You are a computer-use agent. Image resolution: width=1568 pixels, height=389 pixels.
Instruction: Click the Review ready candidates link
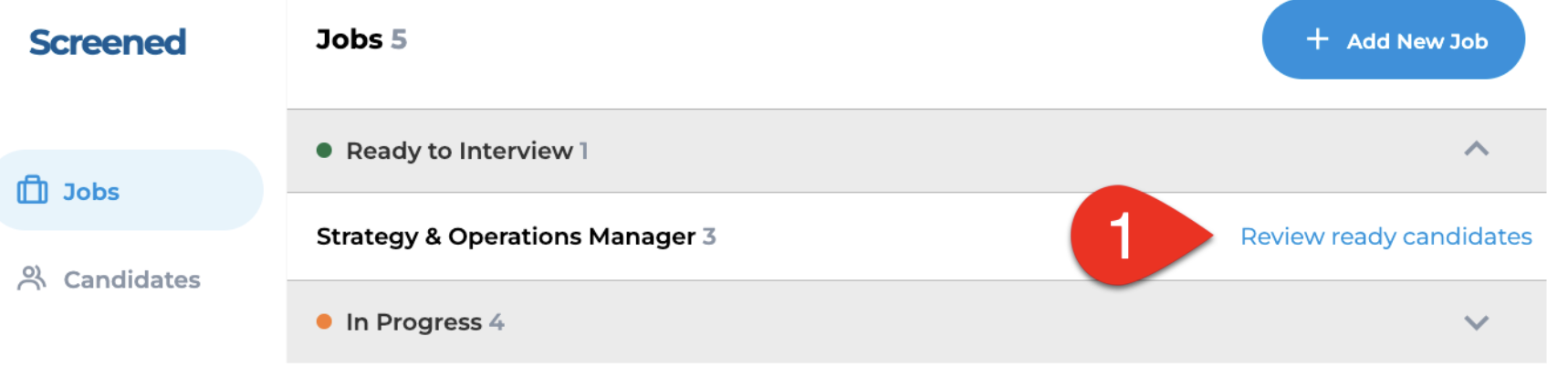(x=1385, y=237)
